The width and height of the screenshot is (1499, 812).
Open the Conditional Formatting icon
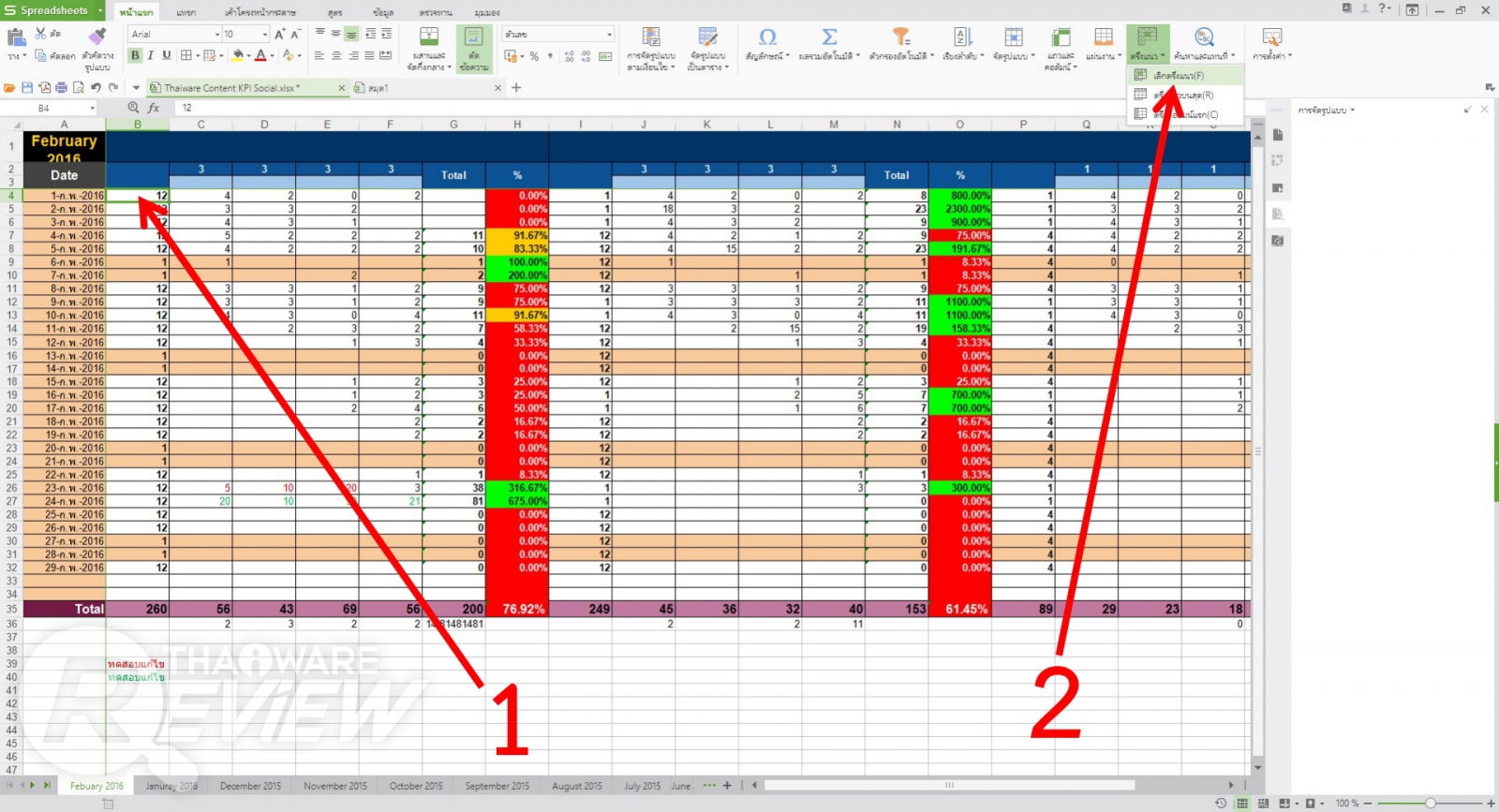click(x=650, y=37)
